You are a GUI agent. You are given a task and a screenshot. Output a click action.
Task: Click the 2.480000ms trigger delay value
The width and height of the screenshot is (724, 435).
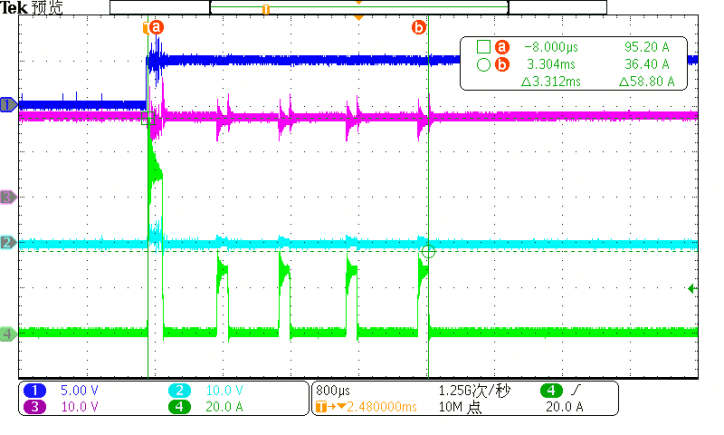click(x=381, y=407)
